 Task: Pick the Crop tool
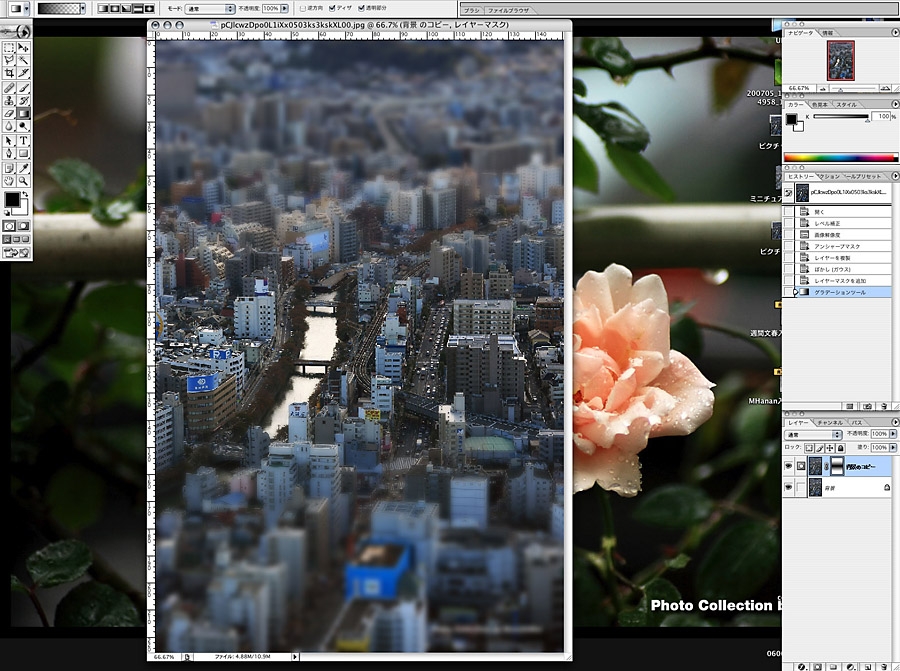click(x=9, y=73)
